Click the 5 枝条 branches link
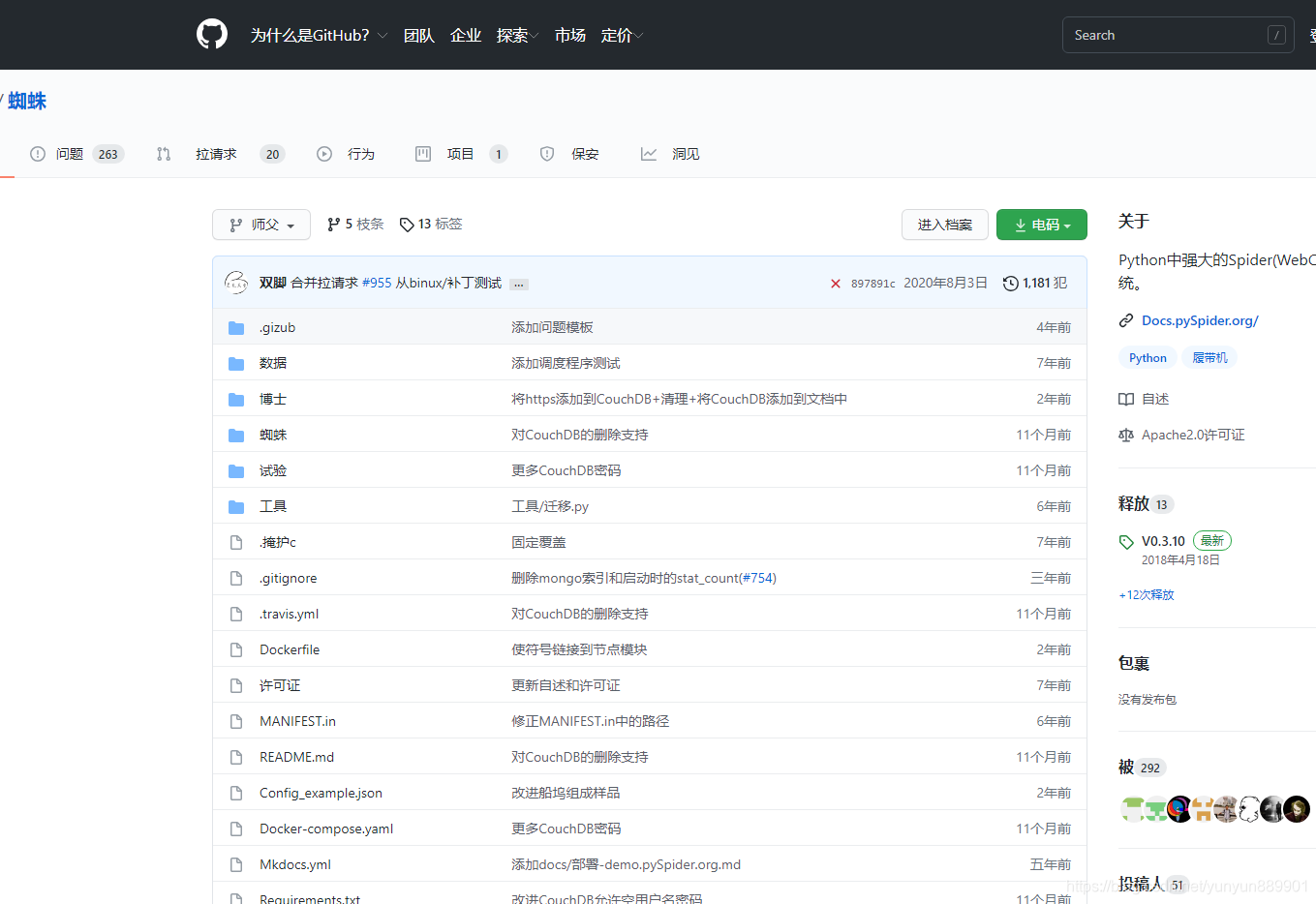 pos(355,225)
